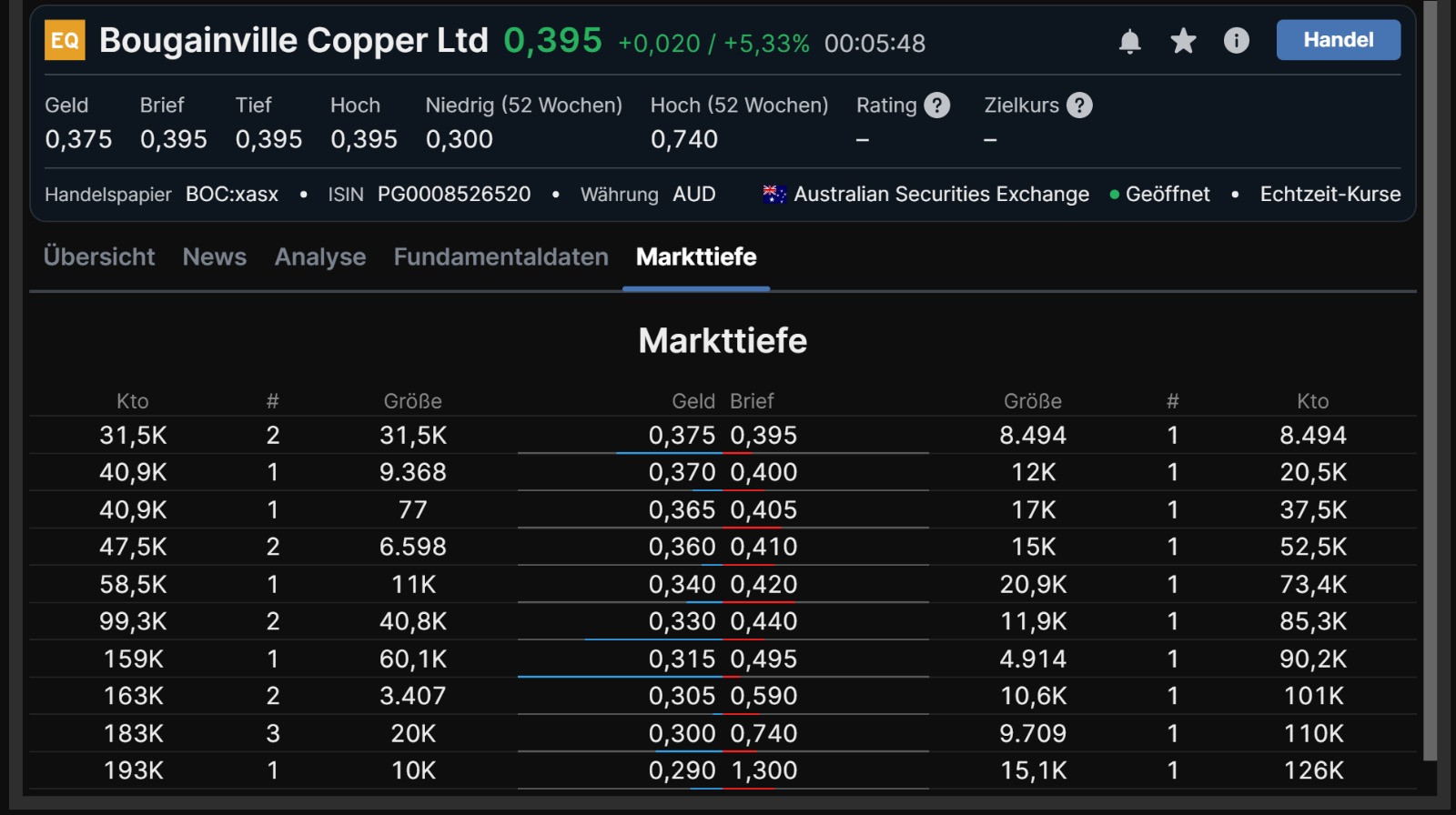Click the orange EQ equity badge
Screen dimensions: 1456x815
click(x=65, y=40)
